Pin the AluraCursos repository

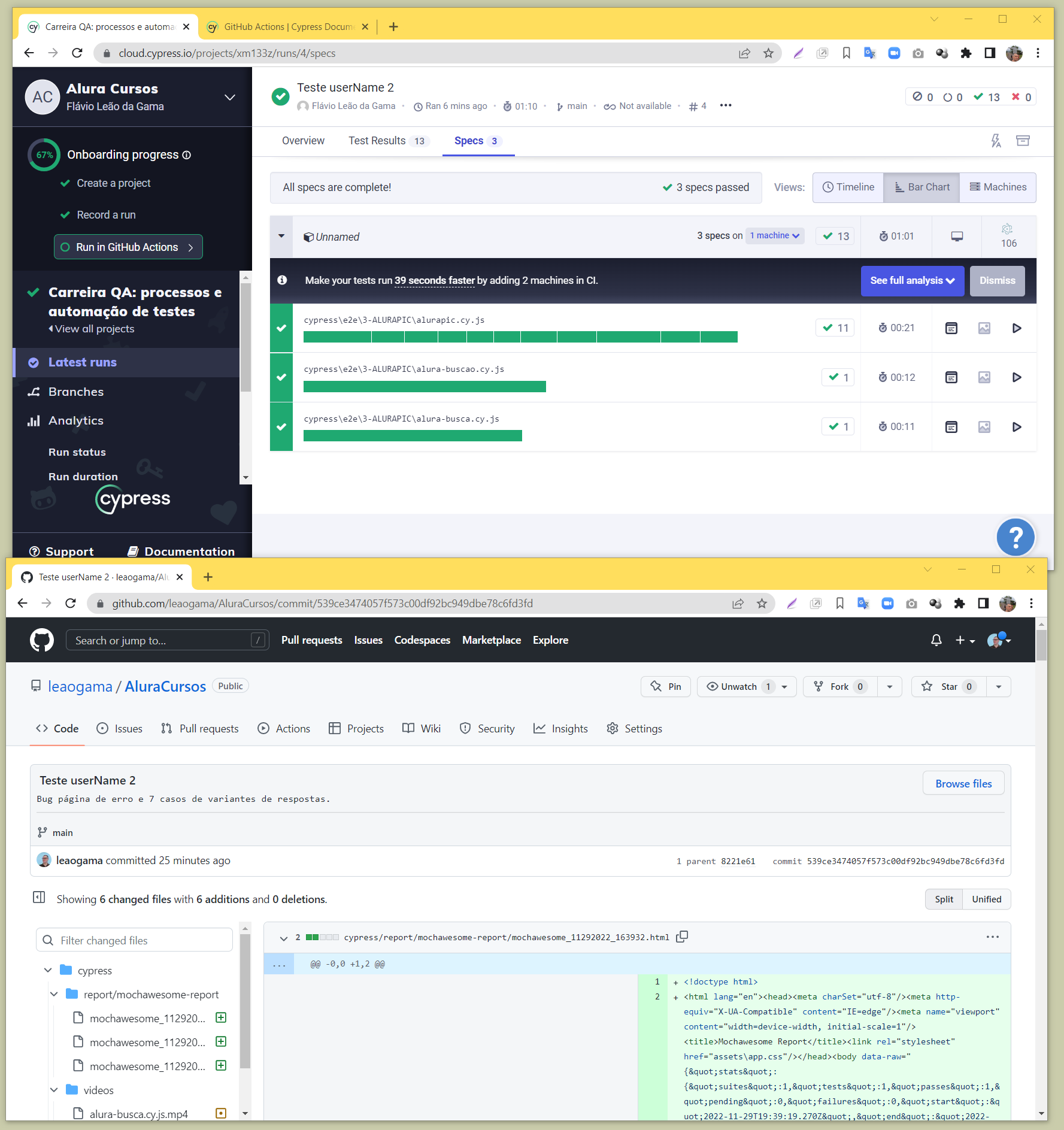666,687
